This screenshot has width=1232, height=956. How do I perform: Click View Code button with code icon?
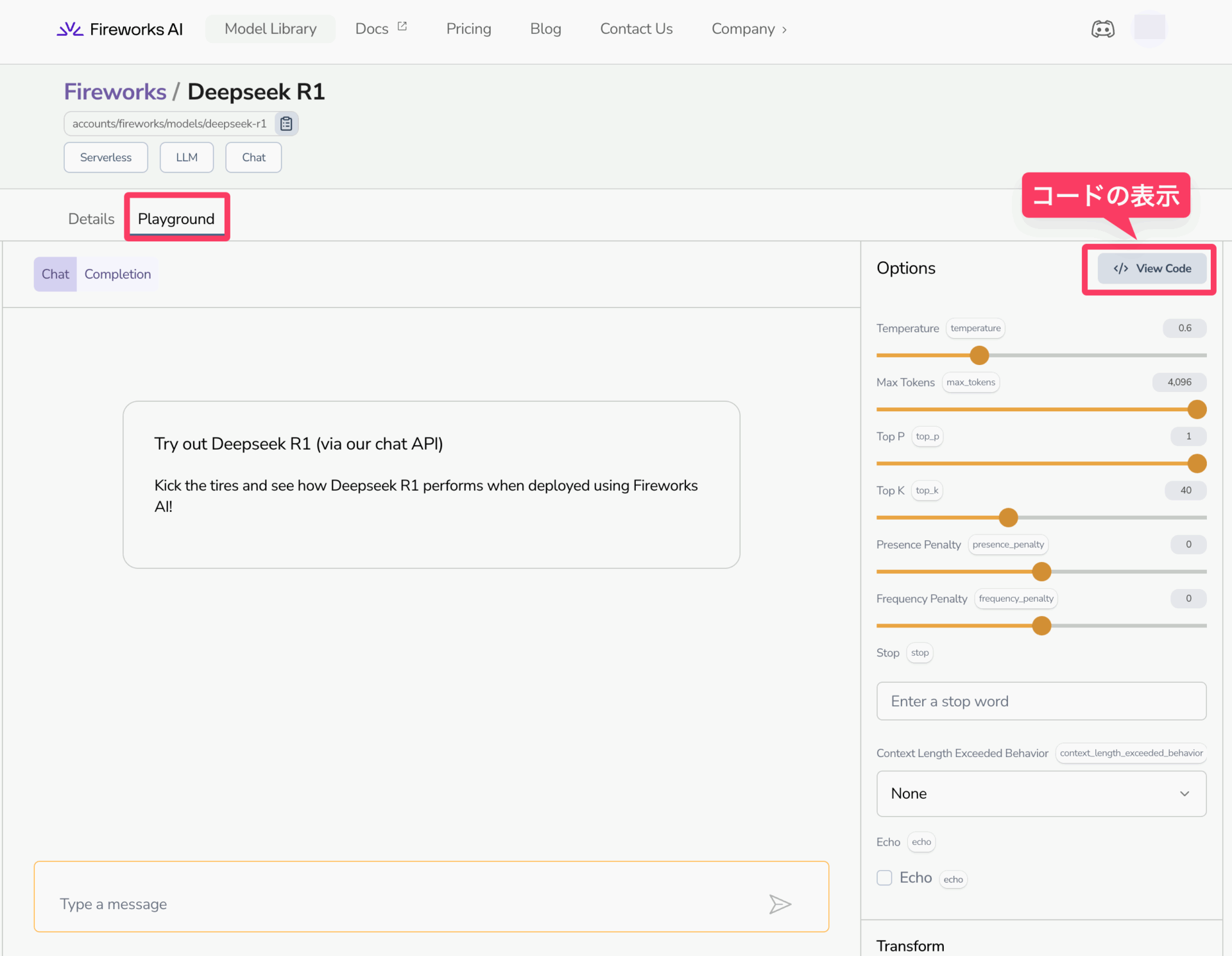click(x=1152, y=269)
